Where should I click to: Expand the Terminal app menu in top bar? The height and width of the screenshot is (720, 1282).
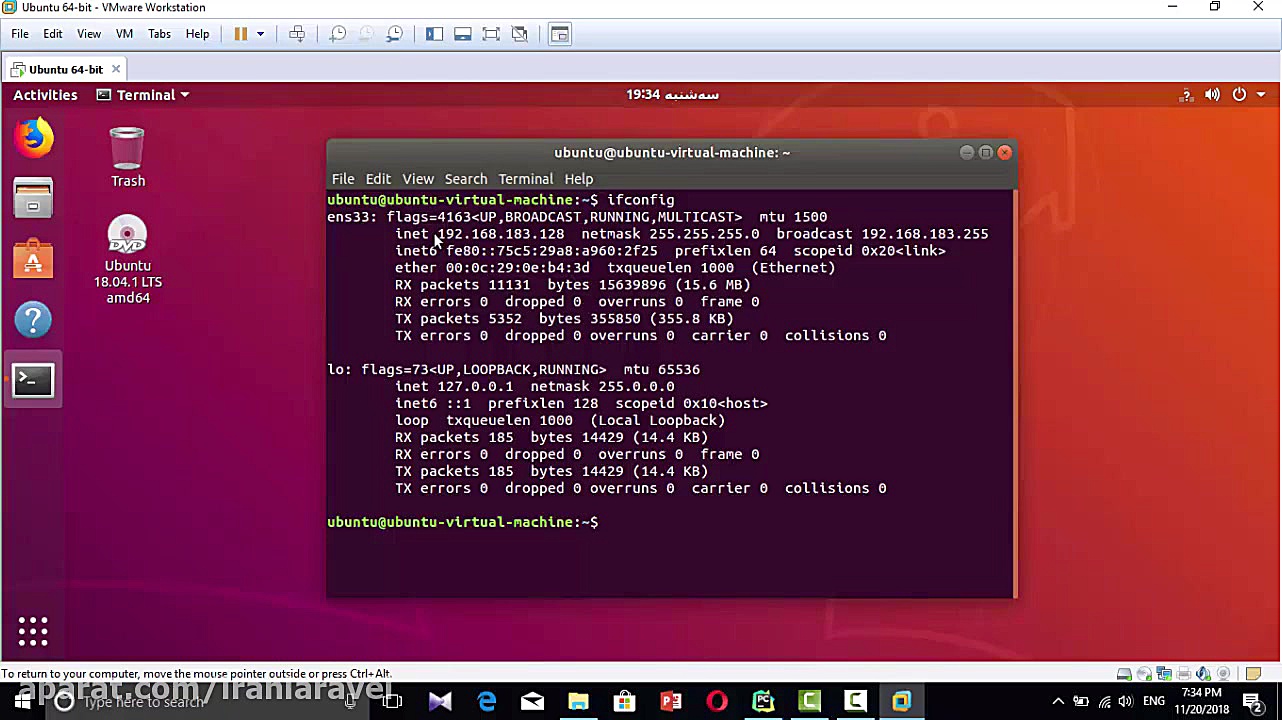(x=143, y=95)
